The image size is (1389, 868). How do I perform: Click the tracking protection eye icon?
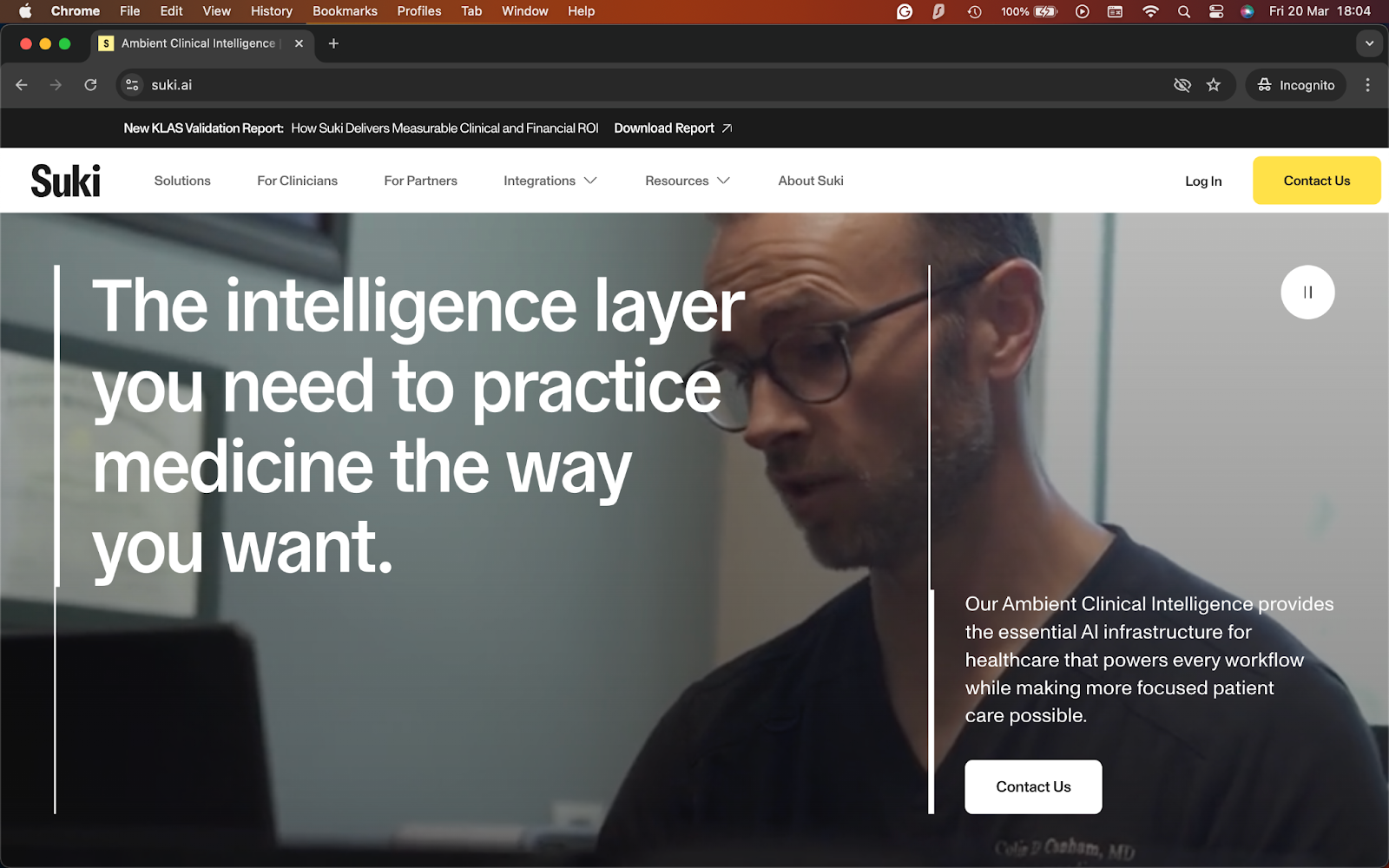tap(1182, 85)
